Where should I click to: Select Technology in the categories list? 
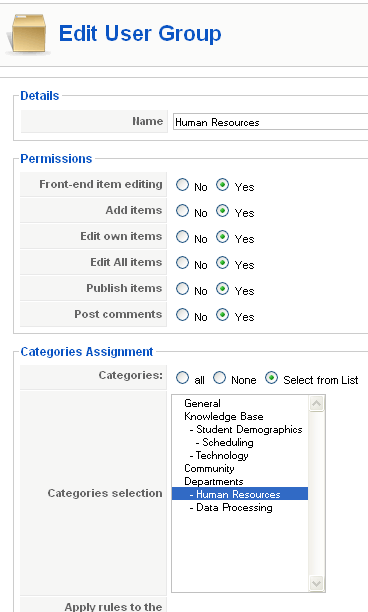coord(240,455)
